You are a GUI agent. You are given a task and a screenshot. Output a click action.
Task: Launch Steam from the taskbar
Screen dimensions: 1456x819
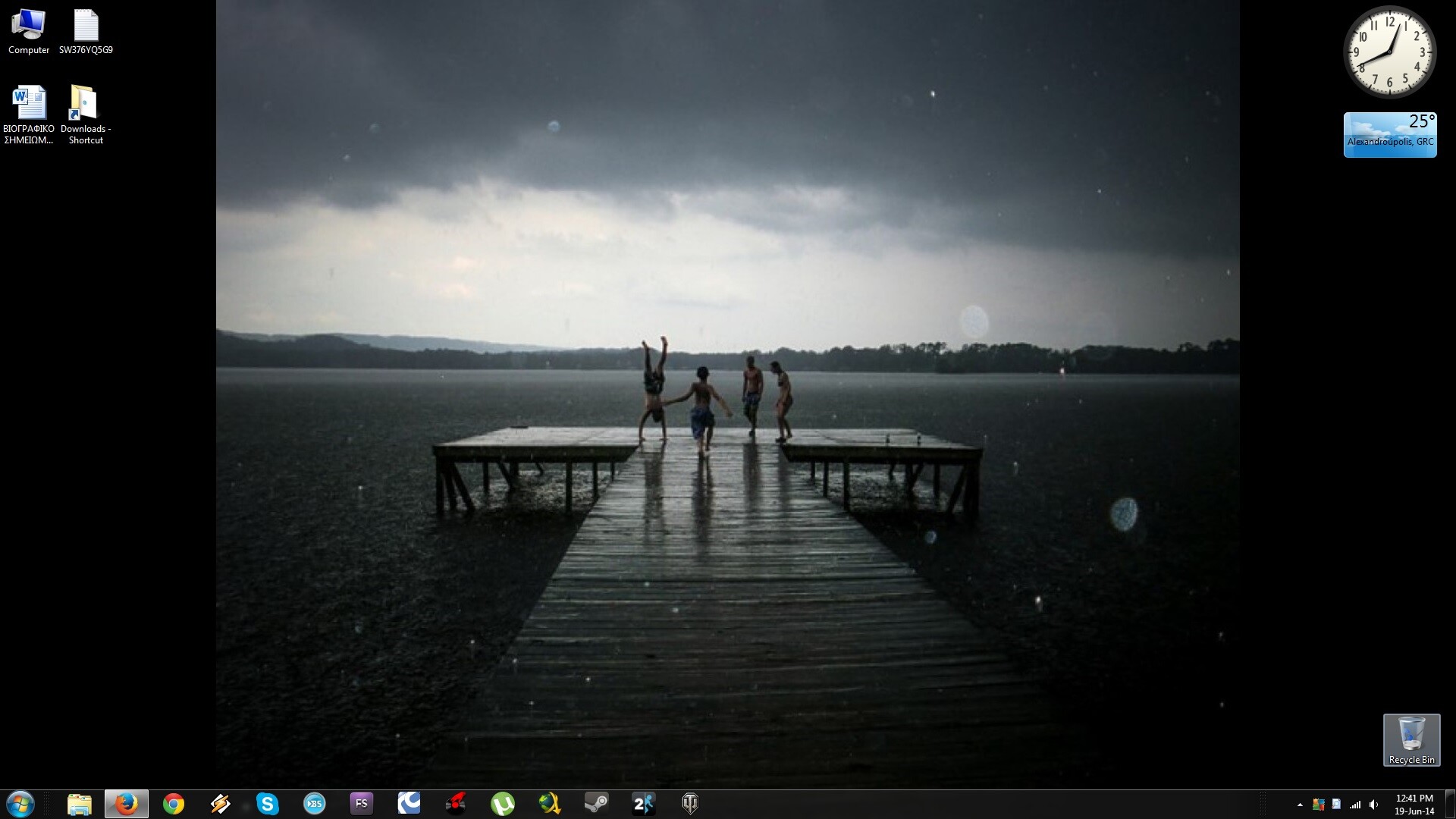point(597,804)
